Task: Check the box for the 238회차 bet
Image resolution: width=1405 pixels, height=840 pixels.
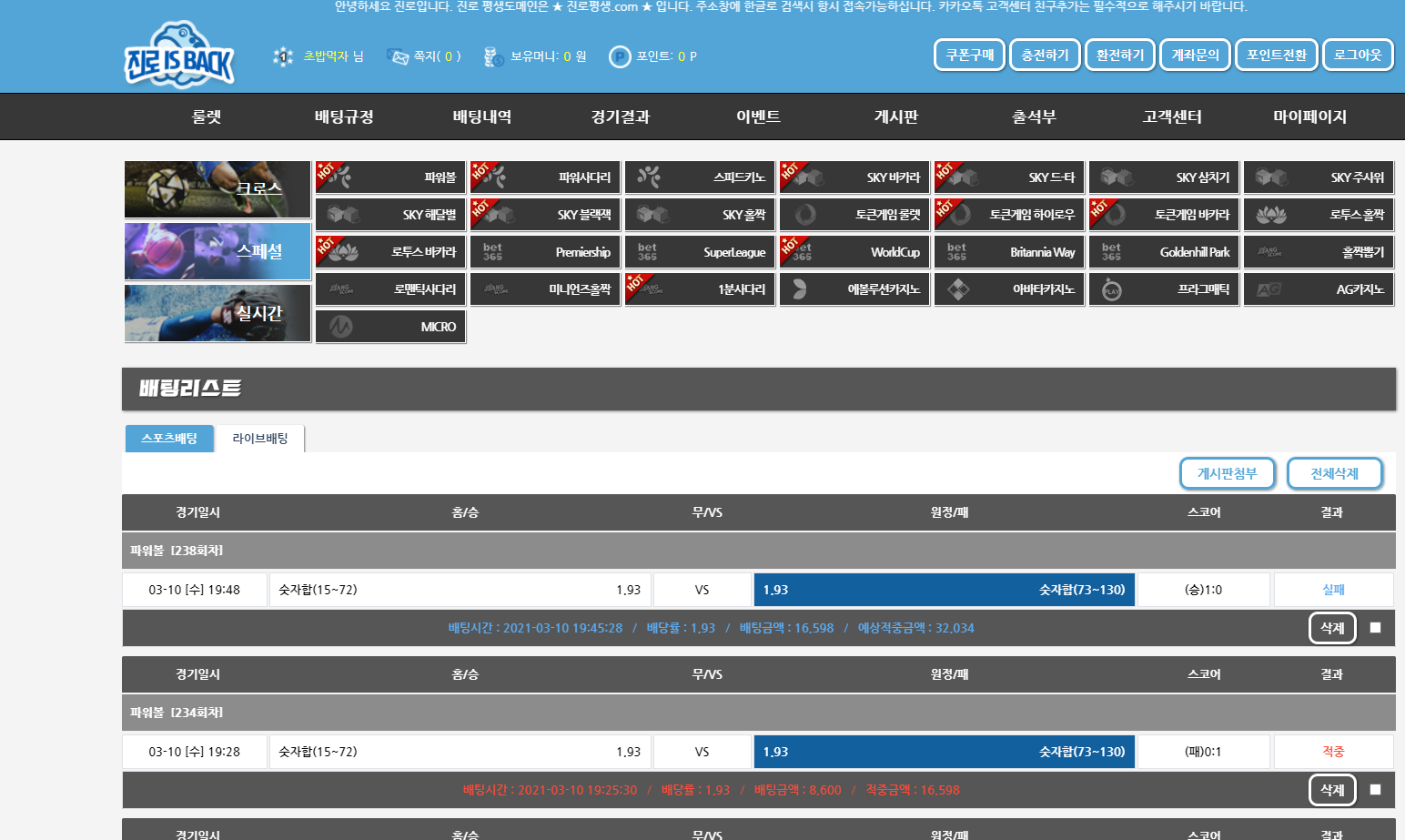Action: 1375,628
